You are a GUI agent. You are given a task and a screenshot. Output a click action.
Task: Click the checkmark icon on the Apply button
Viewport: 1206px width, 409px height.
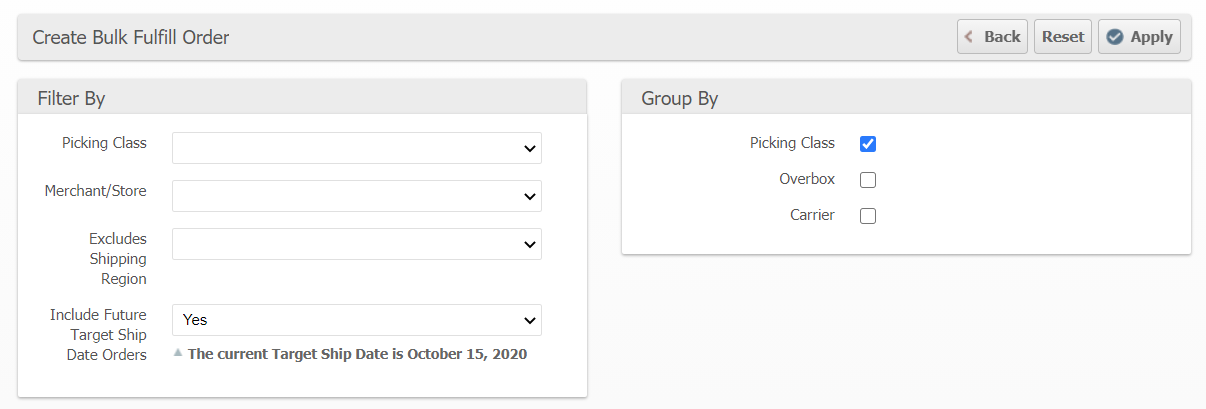coord(1115,37)
